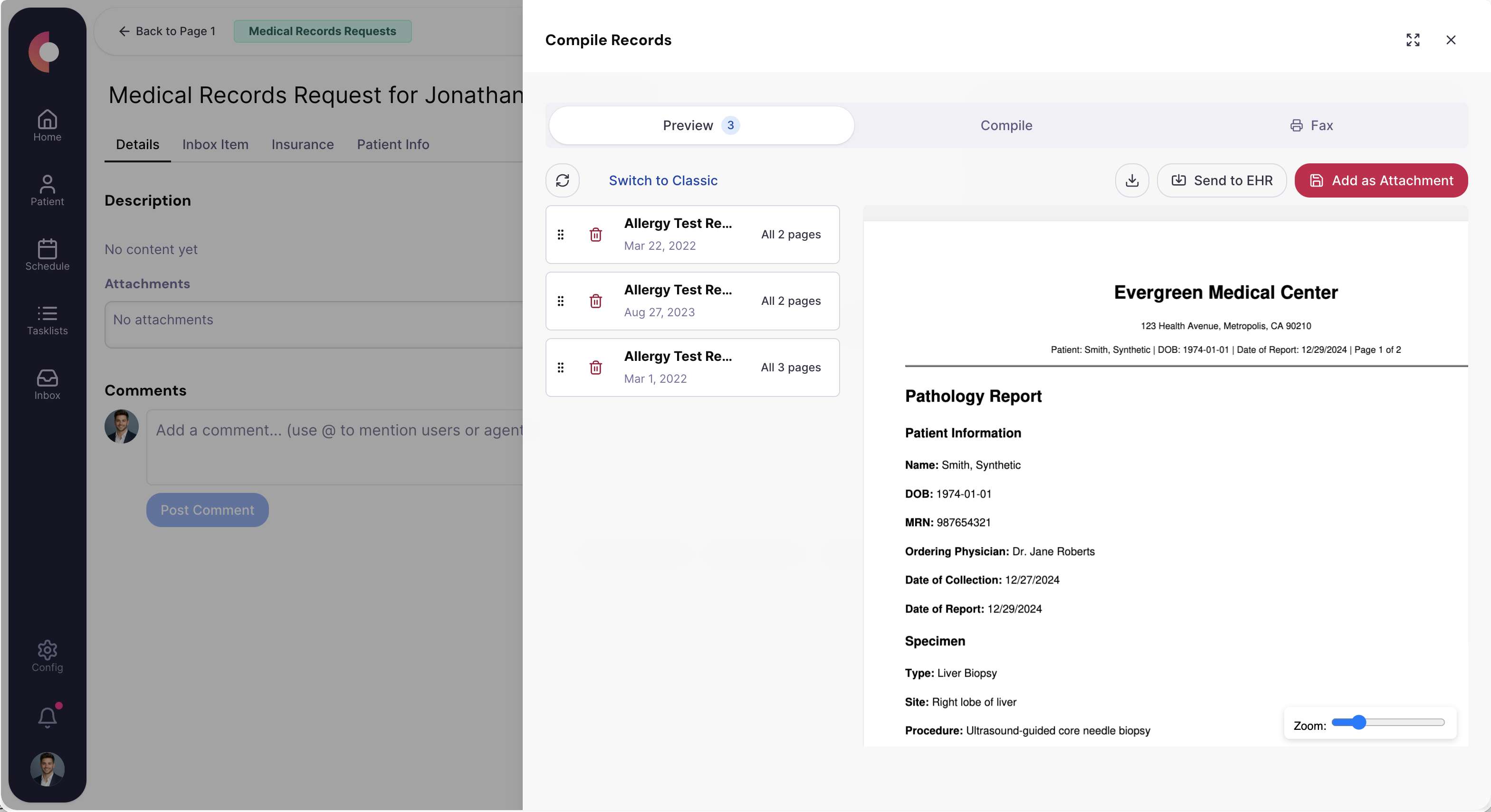Click Switch to Classic
This screenshot has width=1491, height=812.
click(663, 180)
